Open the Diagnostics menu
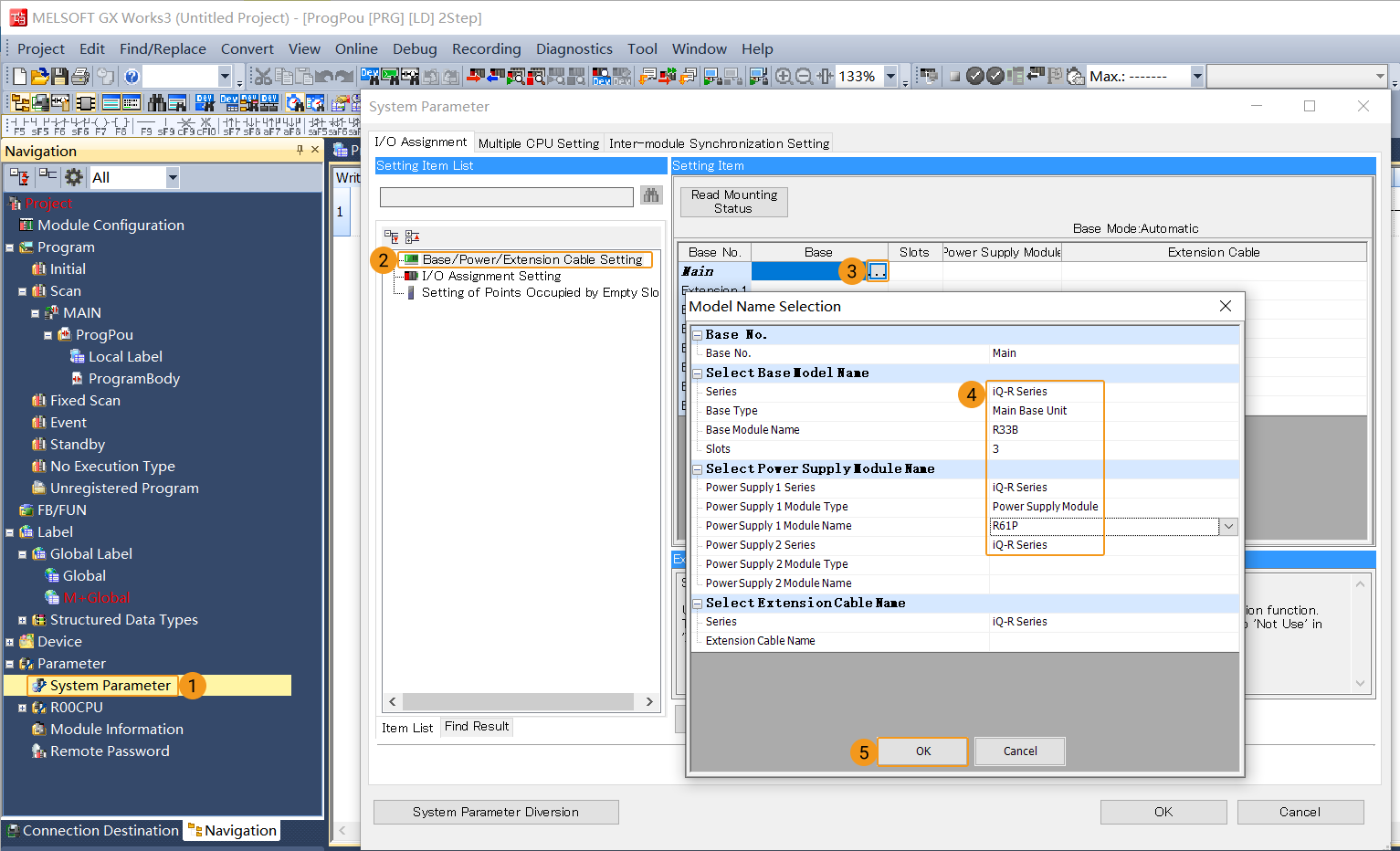This screenshot has height=851, width=1400. pyautogui.click(x=574, y=49)
